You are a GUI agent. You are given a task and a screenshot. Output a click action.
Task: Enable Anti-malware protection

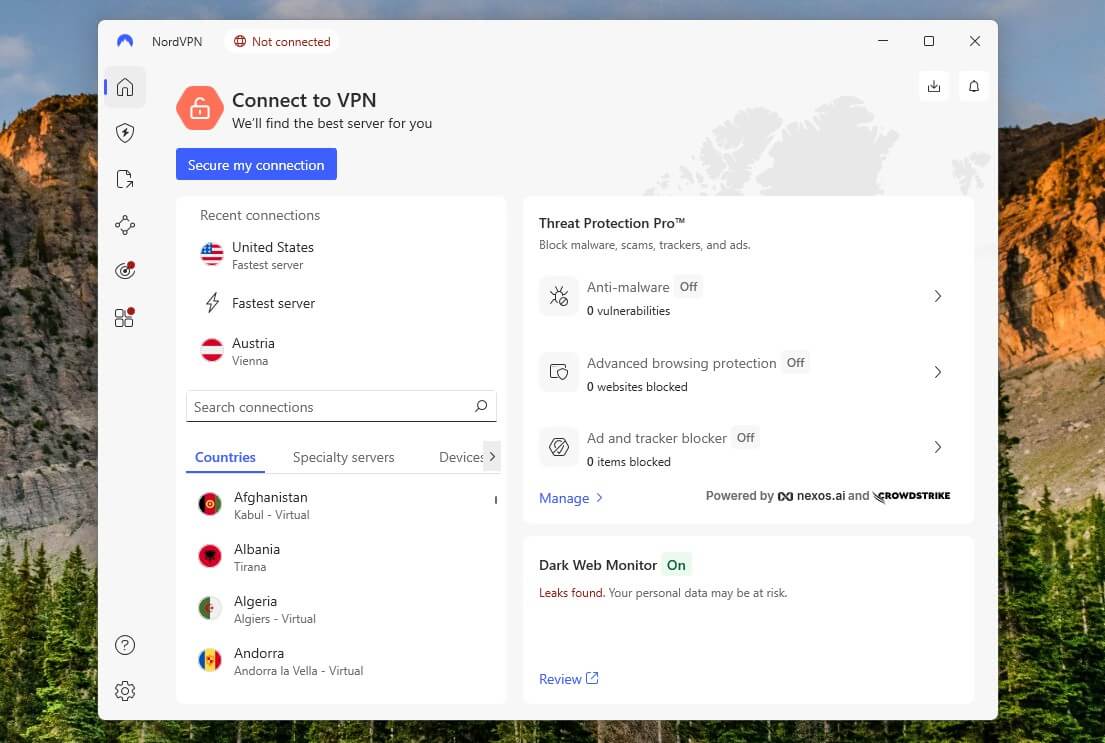(x=688, y=286)
